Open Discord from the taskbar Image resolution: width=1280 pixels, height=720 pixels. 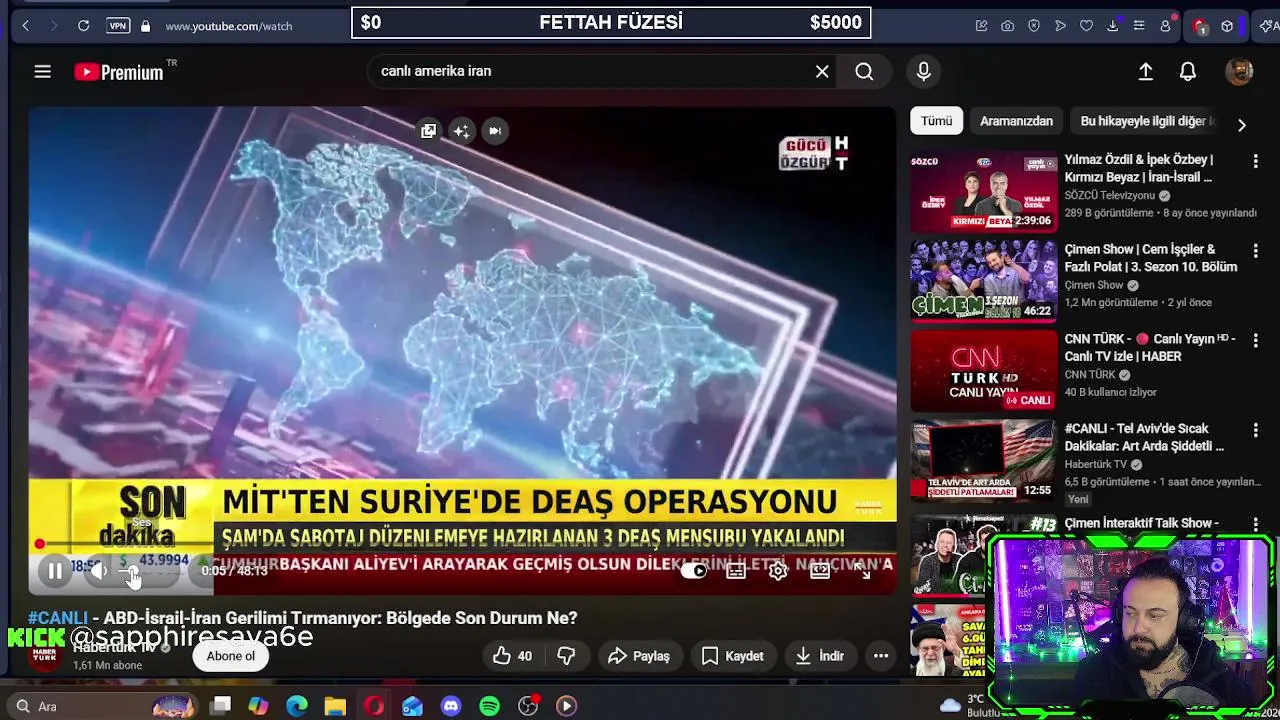(451, 706)
